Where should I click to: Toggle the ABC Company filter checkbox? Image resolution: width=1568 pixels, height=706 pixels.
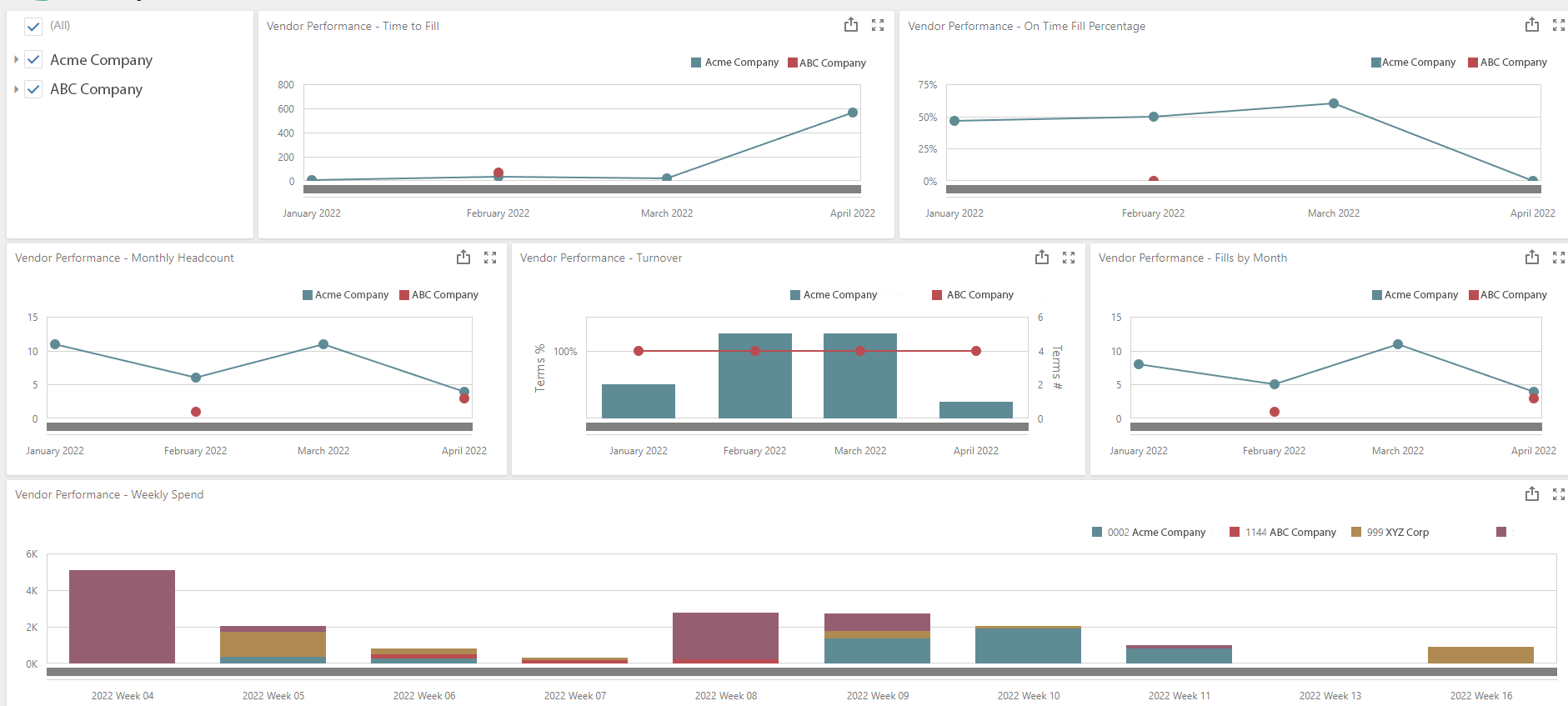(33, 89)
